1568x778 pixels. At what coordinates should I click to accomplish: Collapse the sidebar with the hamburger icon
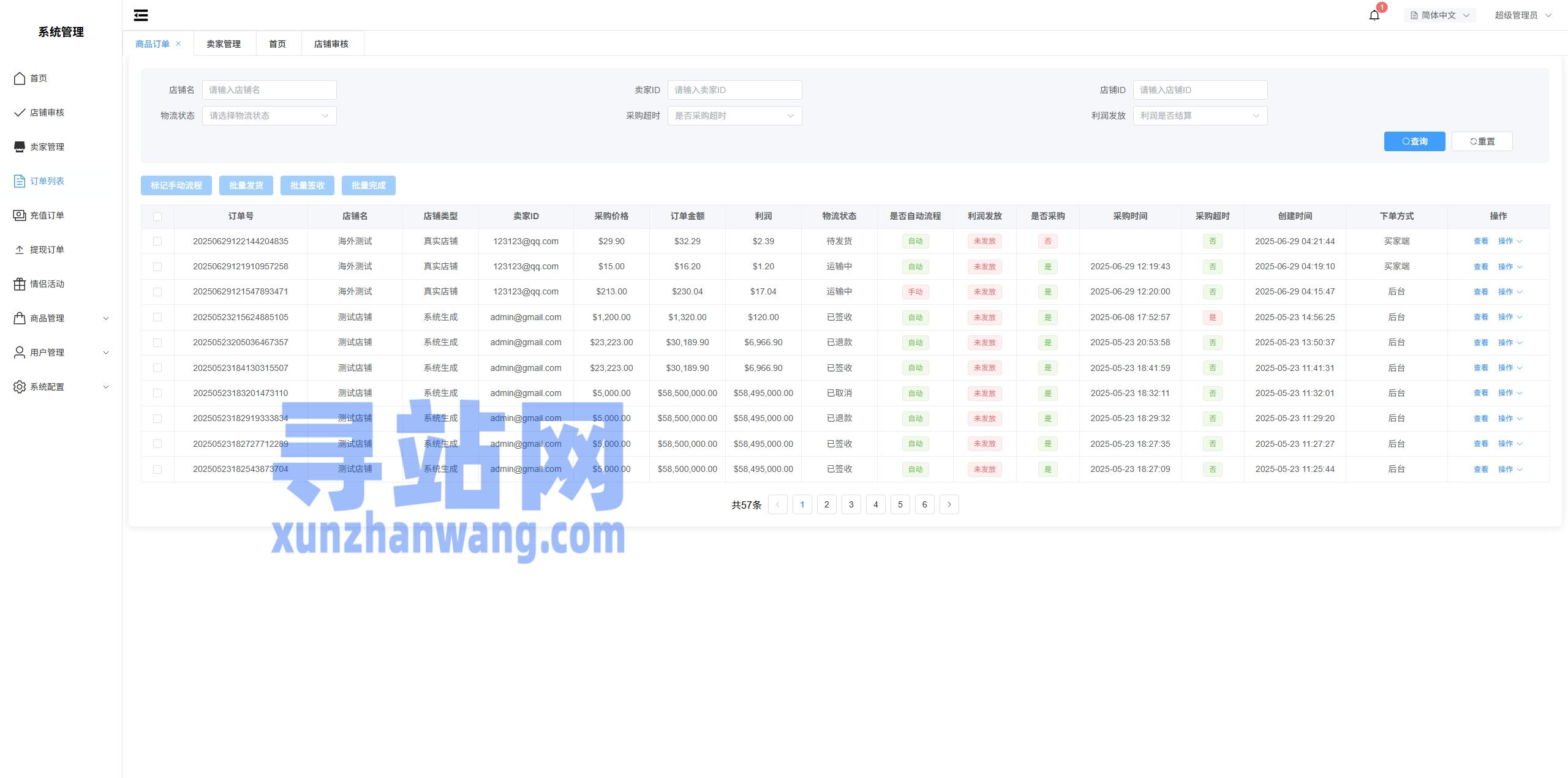tap(141, 15)
